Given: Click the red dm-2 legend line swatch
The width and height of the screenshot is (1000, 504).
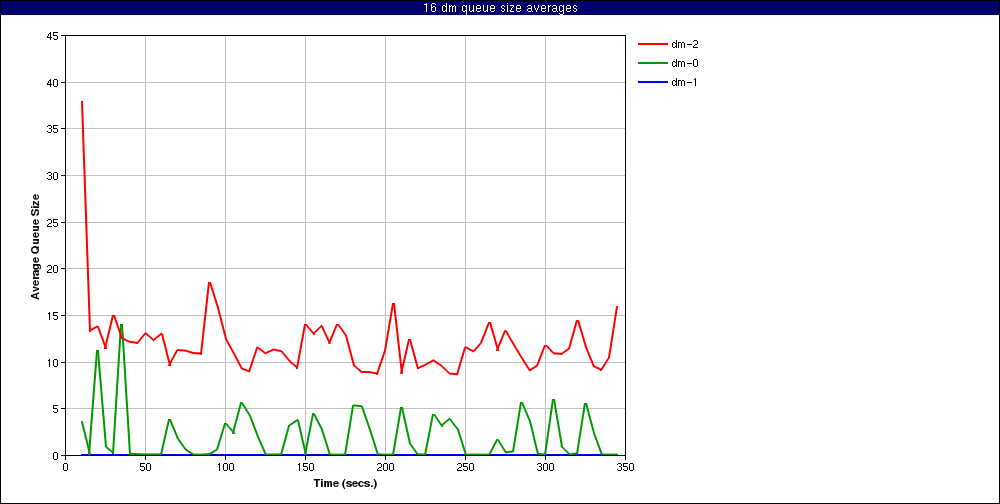Looking at the screenshot, I should 652,44.
